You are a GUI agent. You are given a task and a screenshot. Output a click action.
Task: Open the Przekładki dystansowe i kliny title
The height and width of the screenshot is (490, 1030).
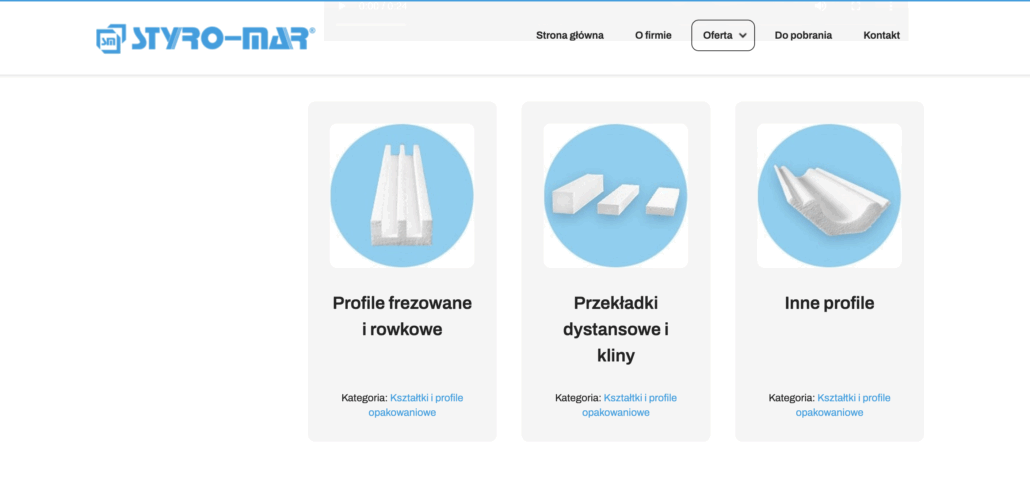pos(616,329)
